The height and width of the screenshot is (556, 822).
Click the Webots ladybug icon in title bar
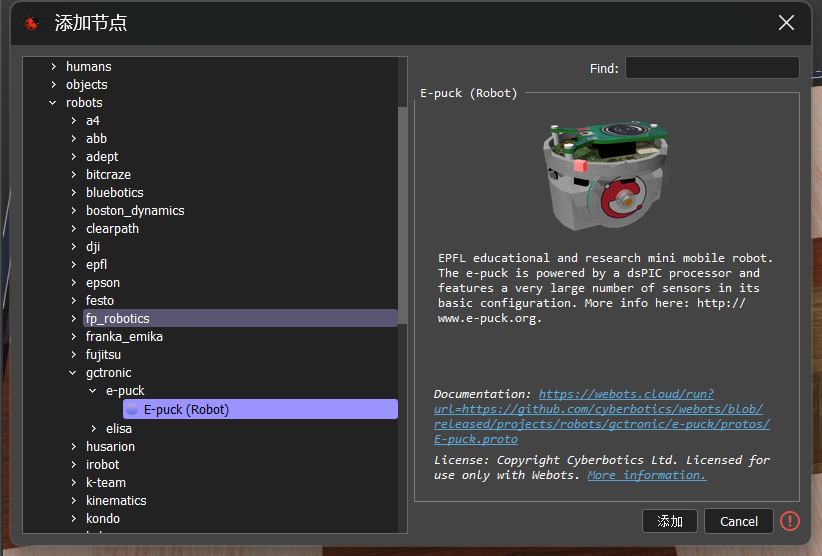click(x=31, y=23)
